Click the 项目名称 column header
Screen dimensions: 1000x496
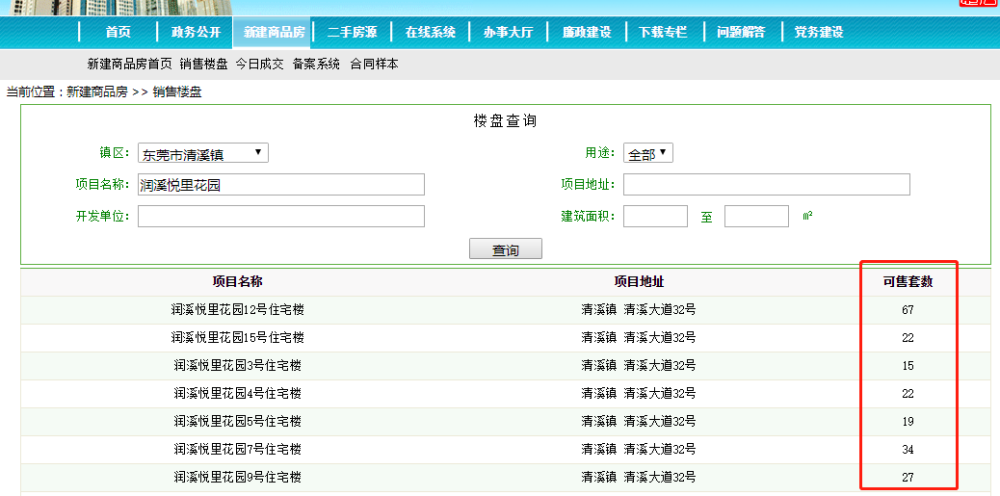(x=237, y=282)
